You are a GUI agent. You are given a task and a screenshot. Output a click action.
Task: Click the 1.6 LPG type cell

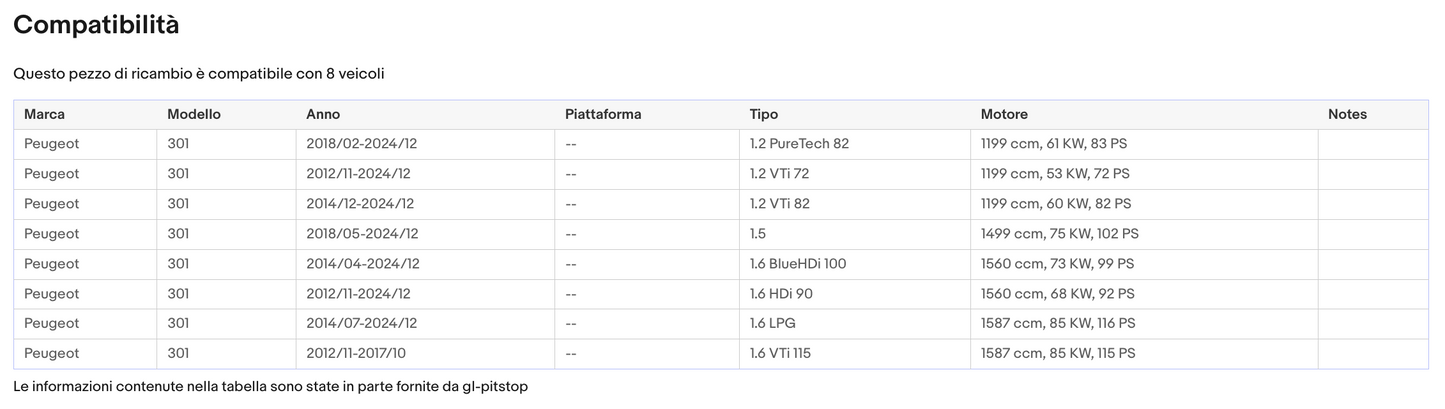click(x=772, y=324)
